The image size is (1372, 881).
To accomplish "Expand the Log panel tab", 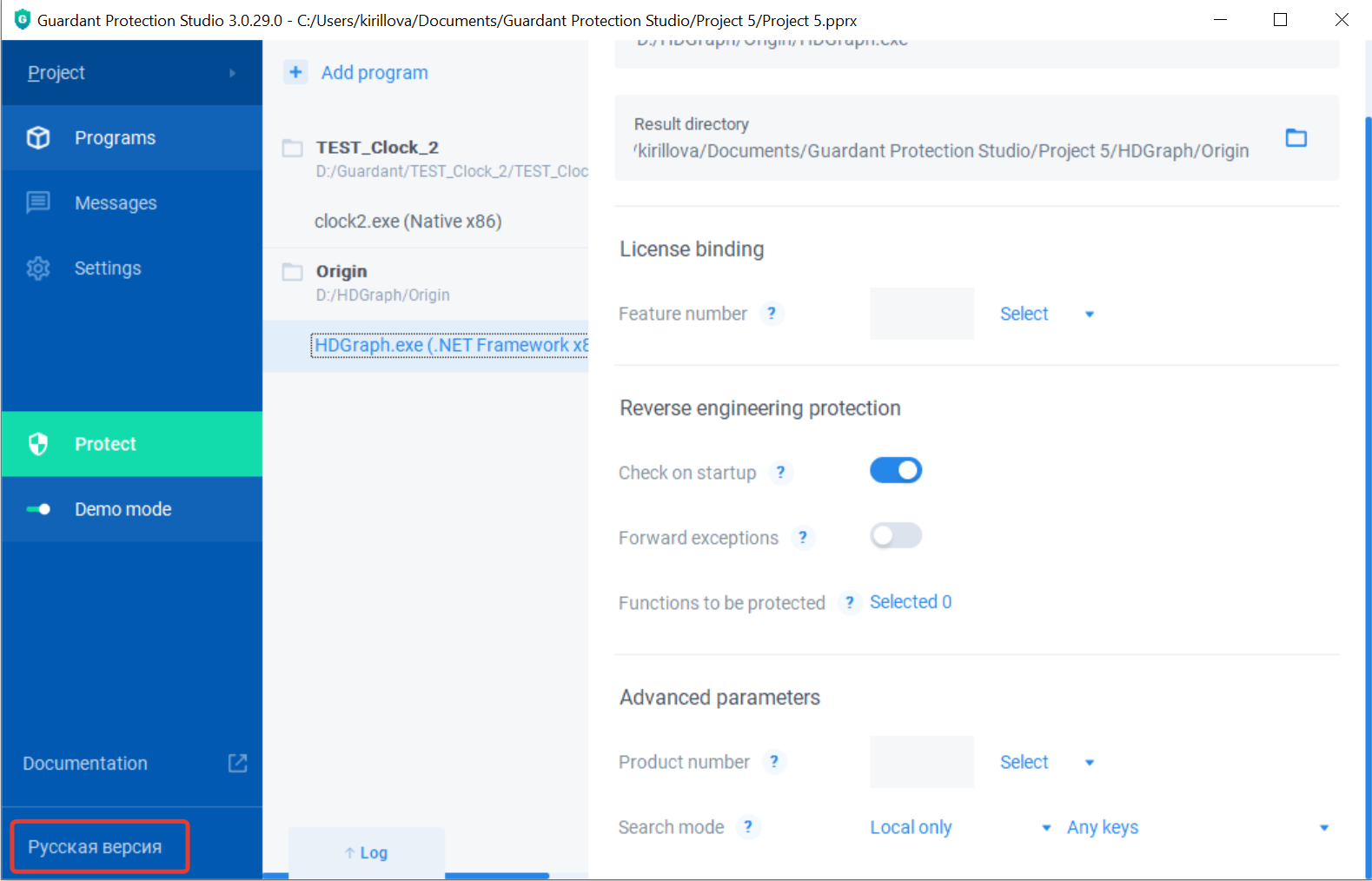I will coord(366,852).
